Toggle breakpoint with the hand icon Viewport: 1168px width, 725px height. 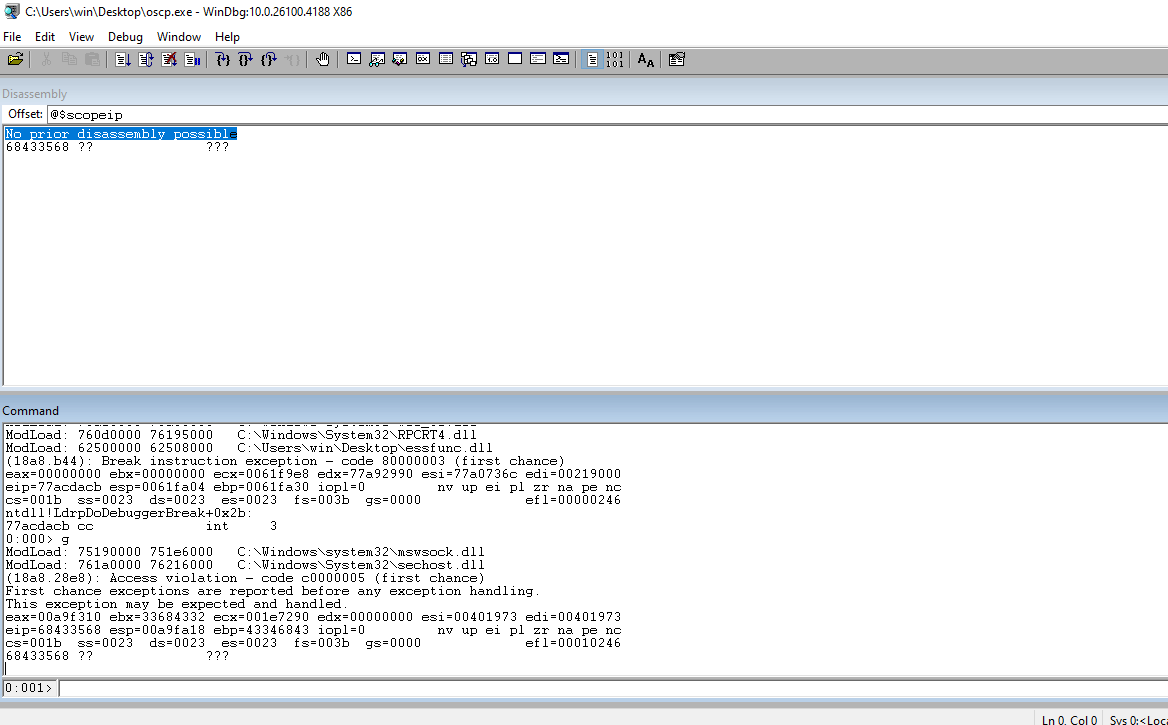pos(322,60)
